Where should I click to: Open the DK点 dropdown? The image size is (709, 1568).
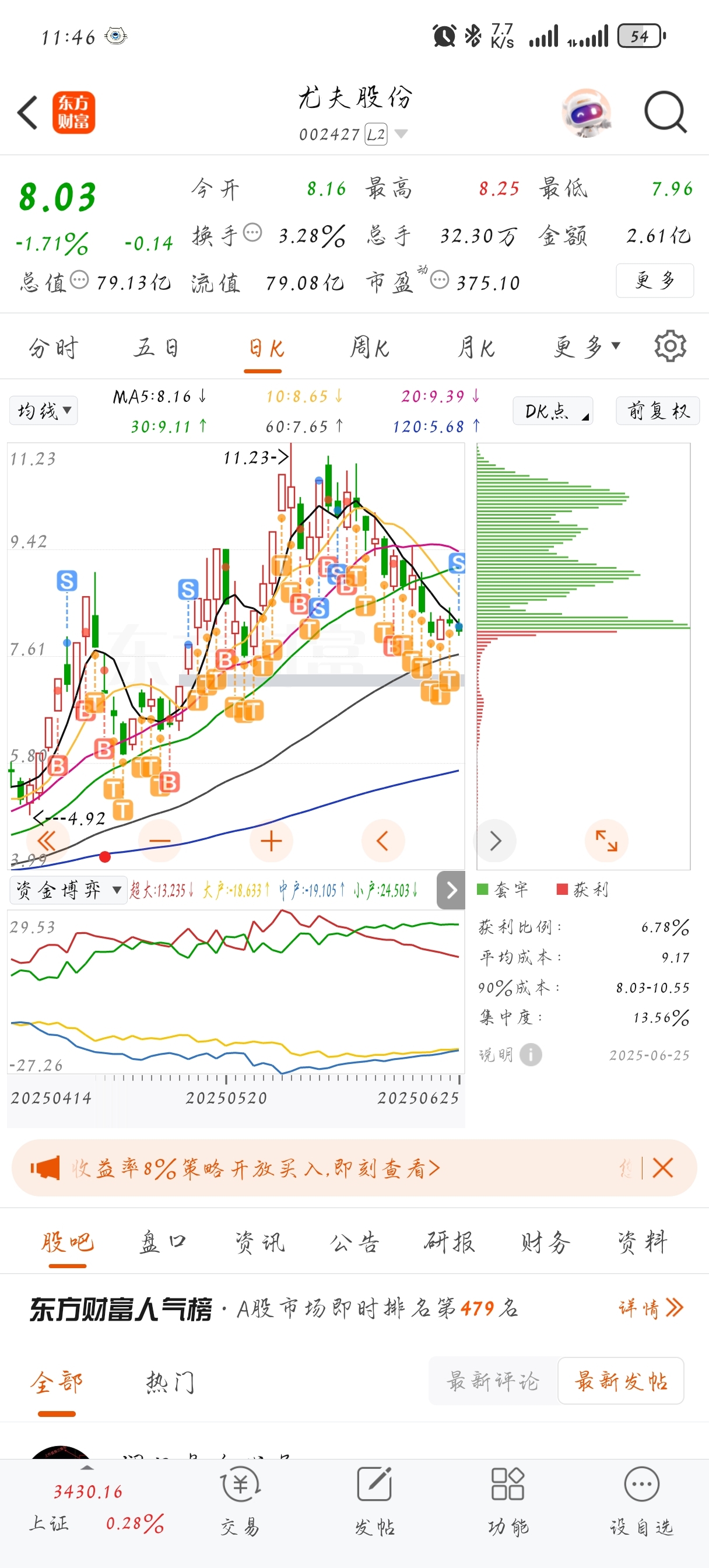tap(553, 410)
